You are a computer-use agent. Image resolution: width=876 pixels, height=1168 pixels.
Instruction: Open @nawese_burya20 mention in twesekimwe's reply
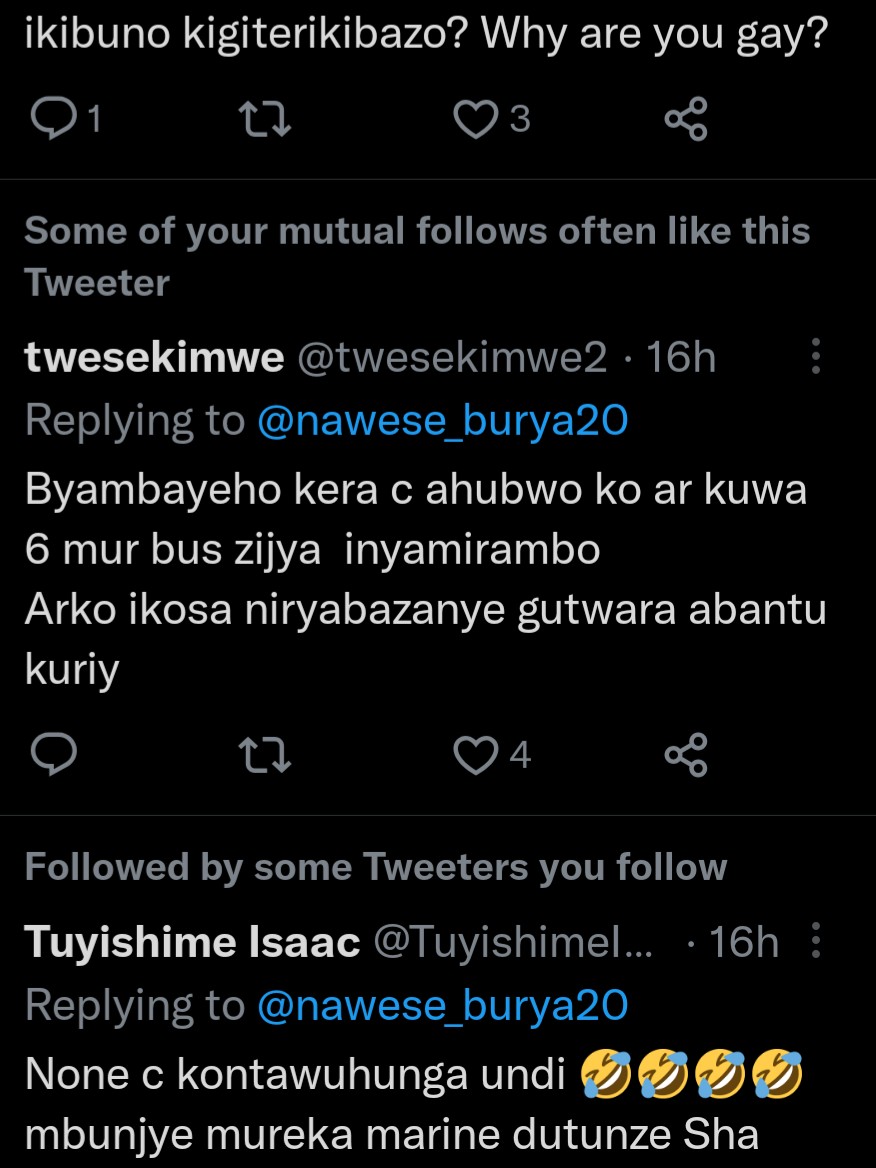click(442, 421)
